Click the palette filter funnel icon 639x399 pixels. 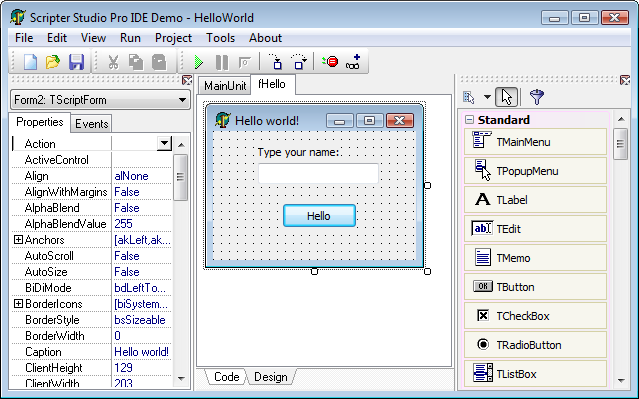pos(537,97)
